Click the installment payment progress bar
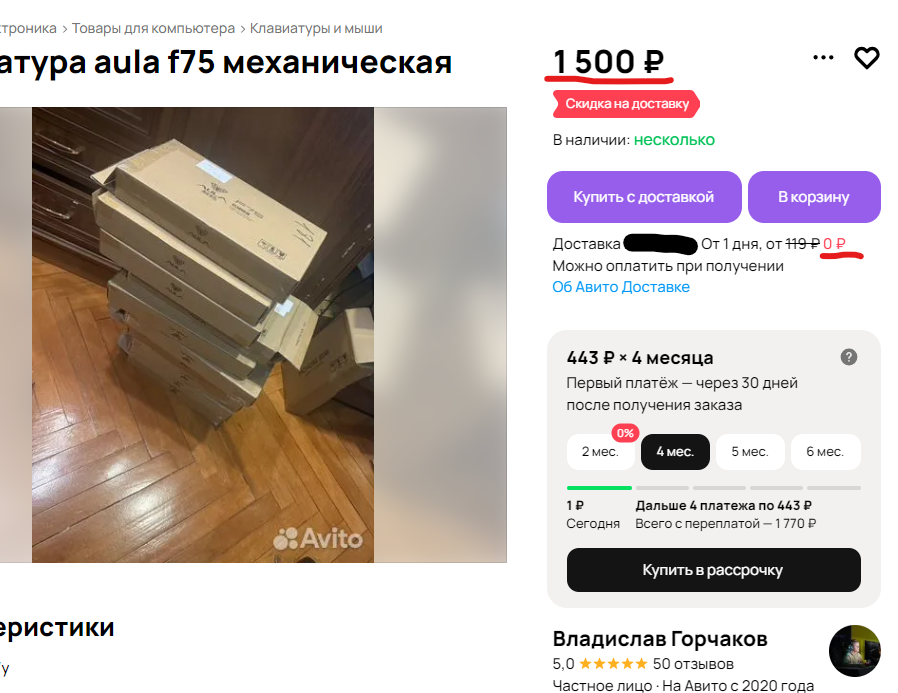The image size is (898, 693). [714, 488]
